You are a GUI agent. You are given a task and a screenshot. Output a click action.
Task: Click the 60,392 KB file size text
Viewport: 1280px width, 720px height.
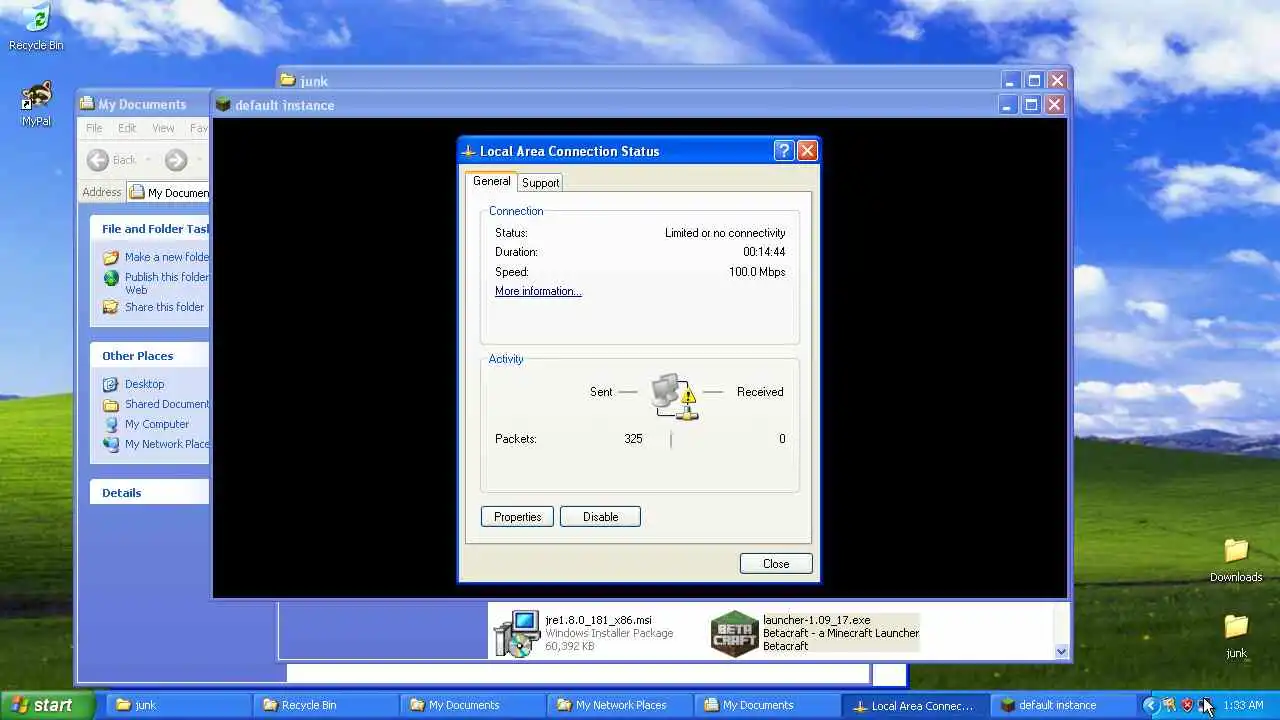[570, 646]
